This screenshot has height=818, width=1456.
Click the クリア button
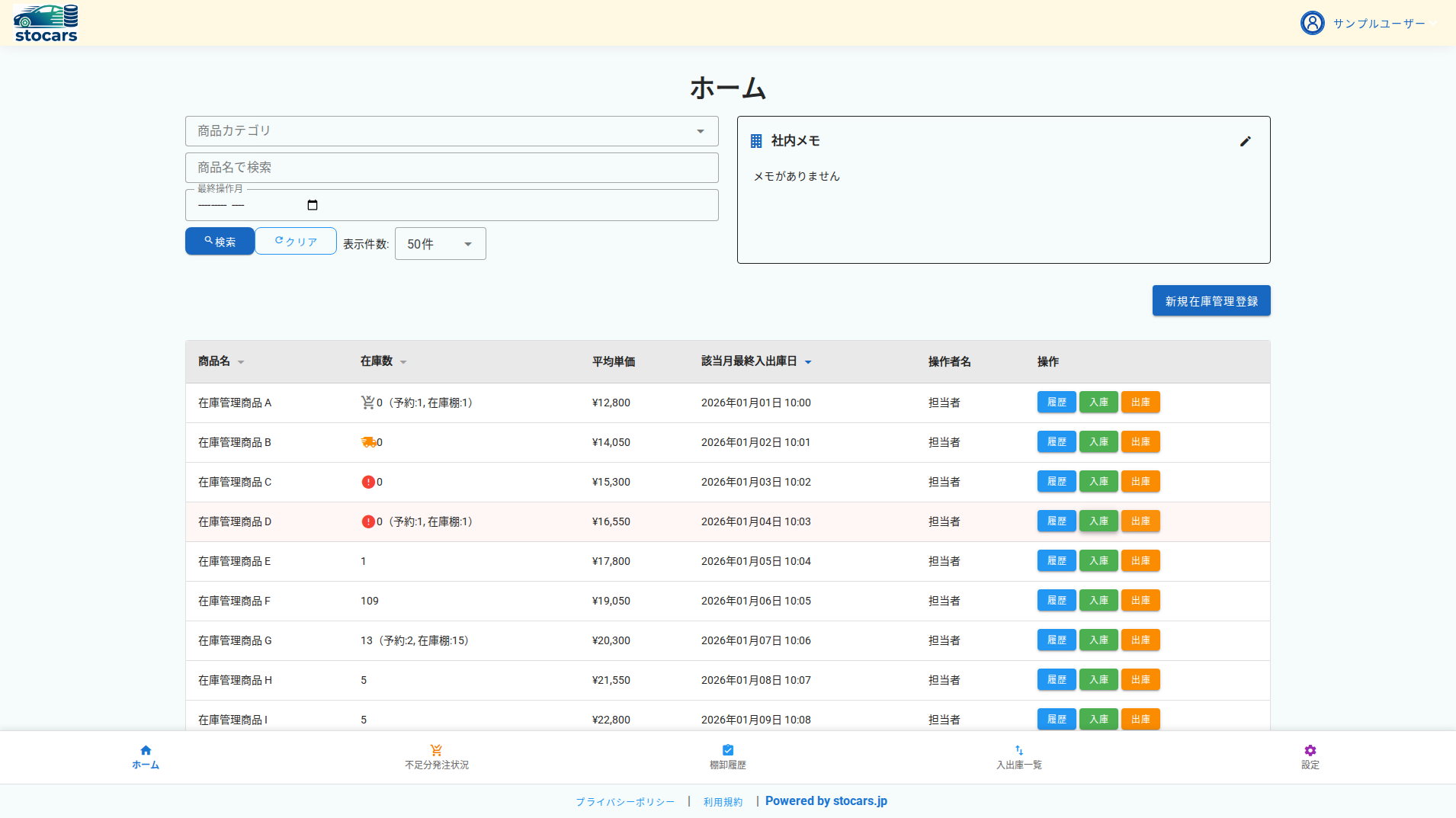click(296, 241)
